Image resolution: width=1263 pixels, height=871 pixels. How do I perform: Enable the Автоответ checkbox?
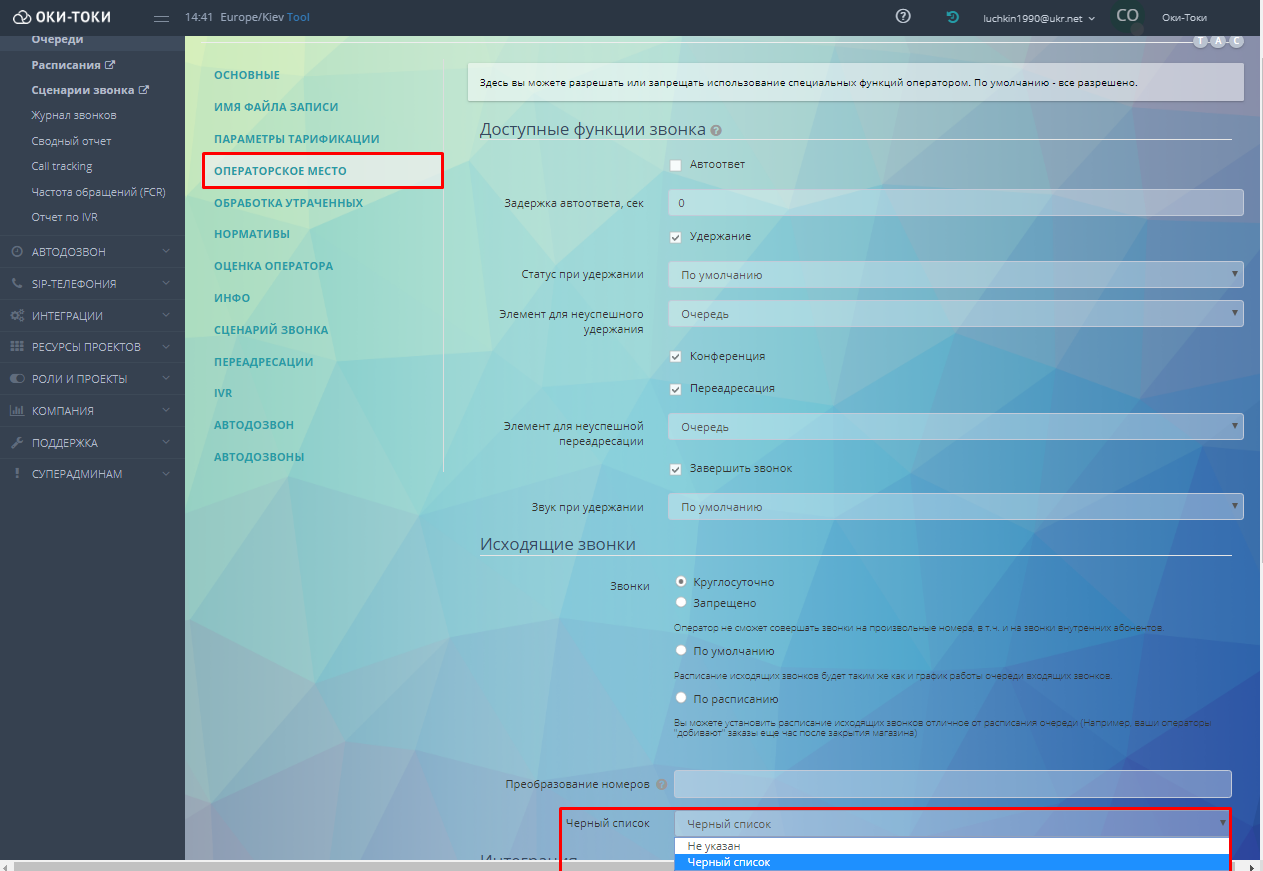pyautogui.click(x=676, y=165)
